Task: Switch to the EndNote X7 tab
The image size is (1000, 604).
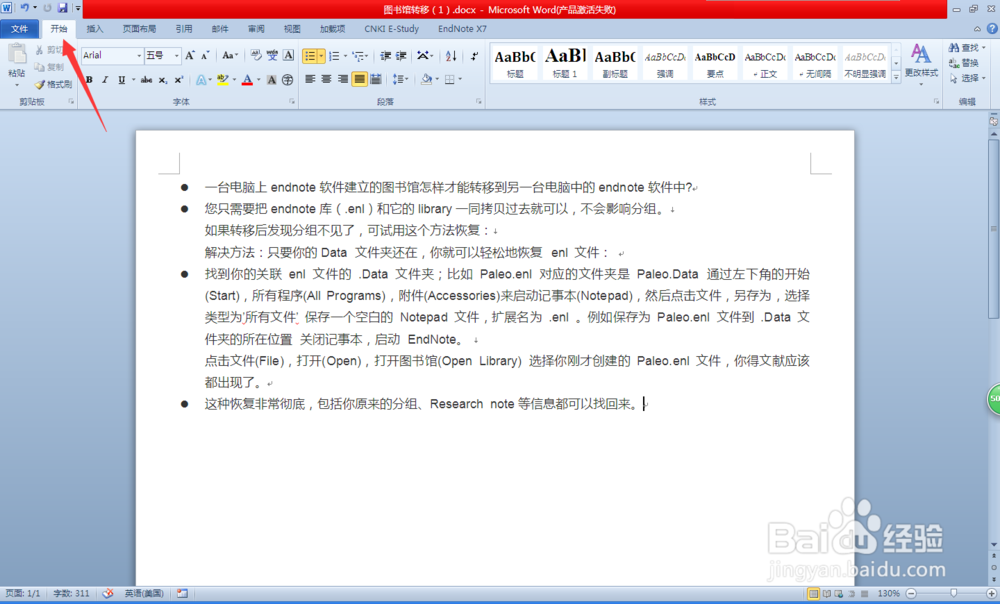Action: 462,29
